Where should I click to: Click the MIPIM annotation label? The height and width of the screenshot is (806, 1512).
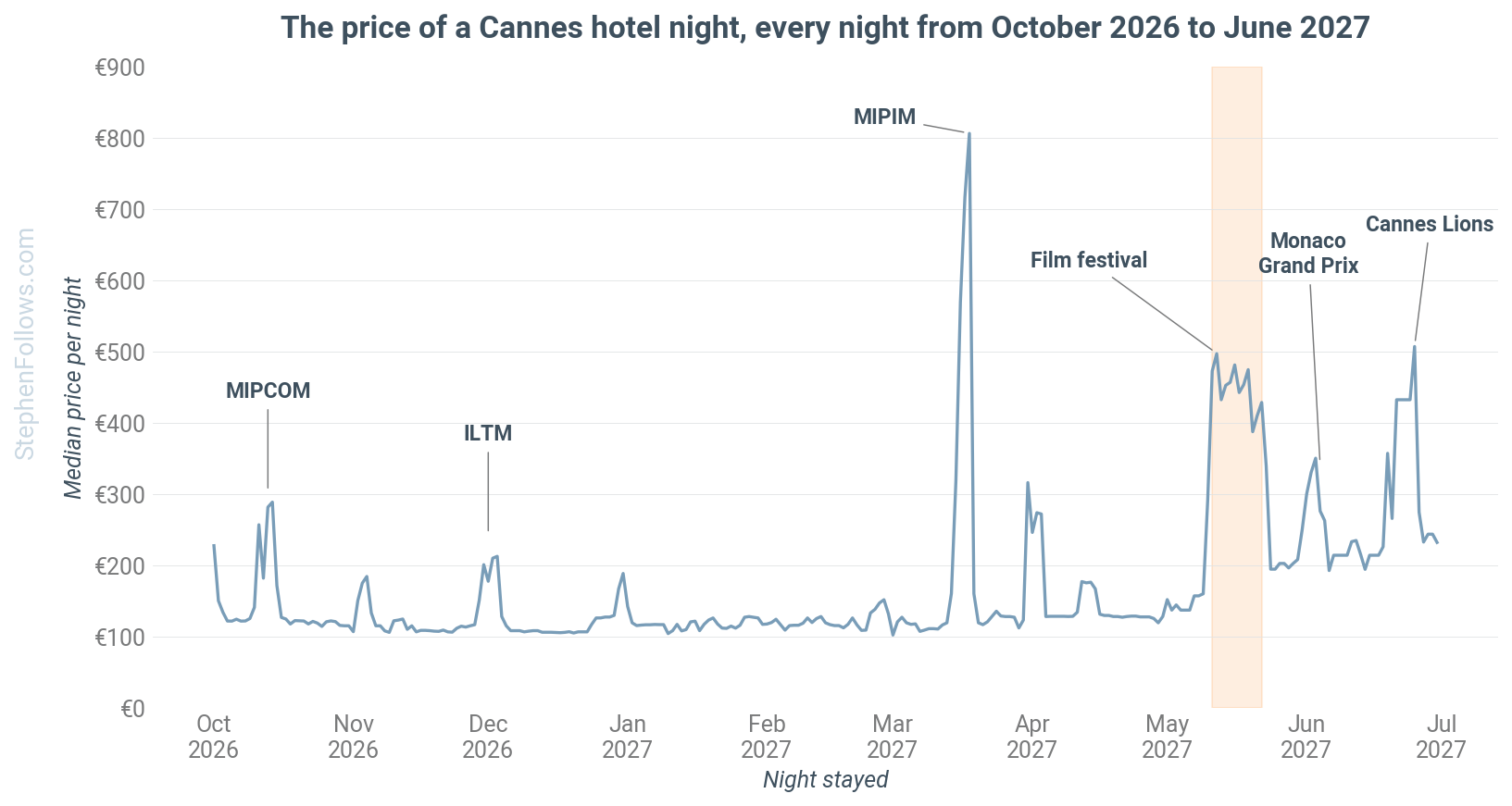[884, 117]
